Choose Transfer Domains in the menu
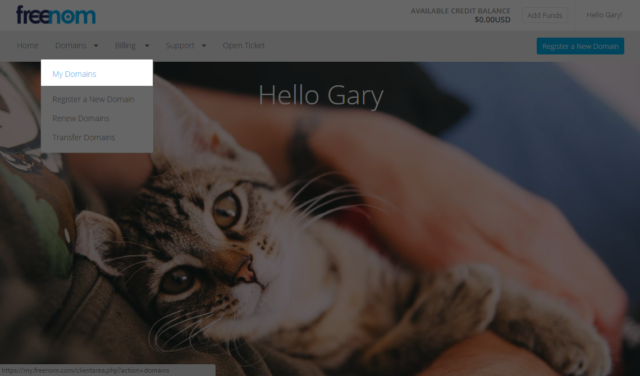Image resolution: width=640 pixels, height=376 pixels. pyautogui.click(x=84, y=138)
